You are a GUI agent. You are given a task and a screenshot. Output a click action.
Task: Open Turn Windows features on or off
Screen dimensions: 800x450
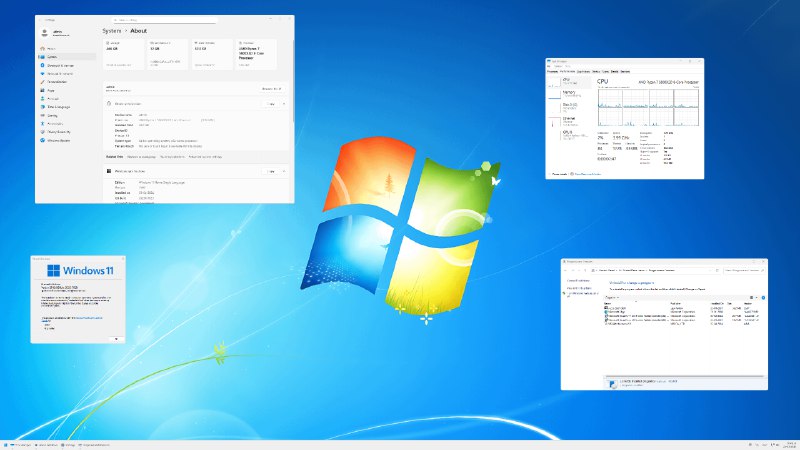click(x=583, y=294)
